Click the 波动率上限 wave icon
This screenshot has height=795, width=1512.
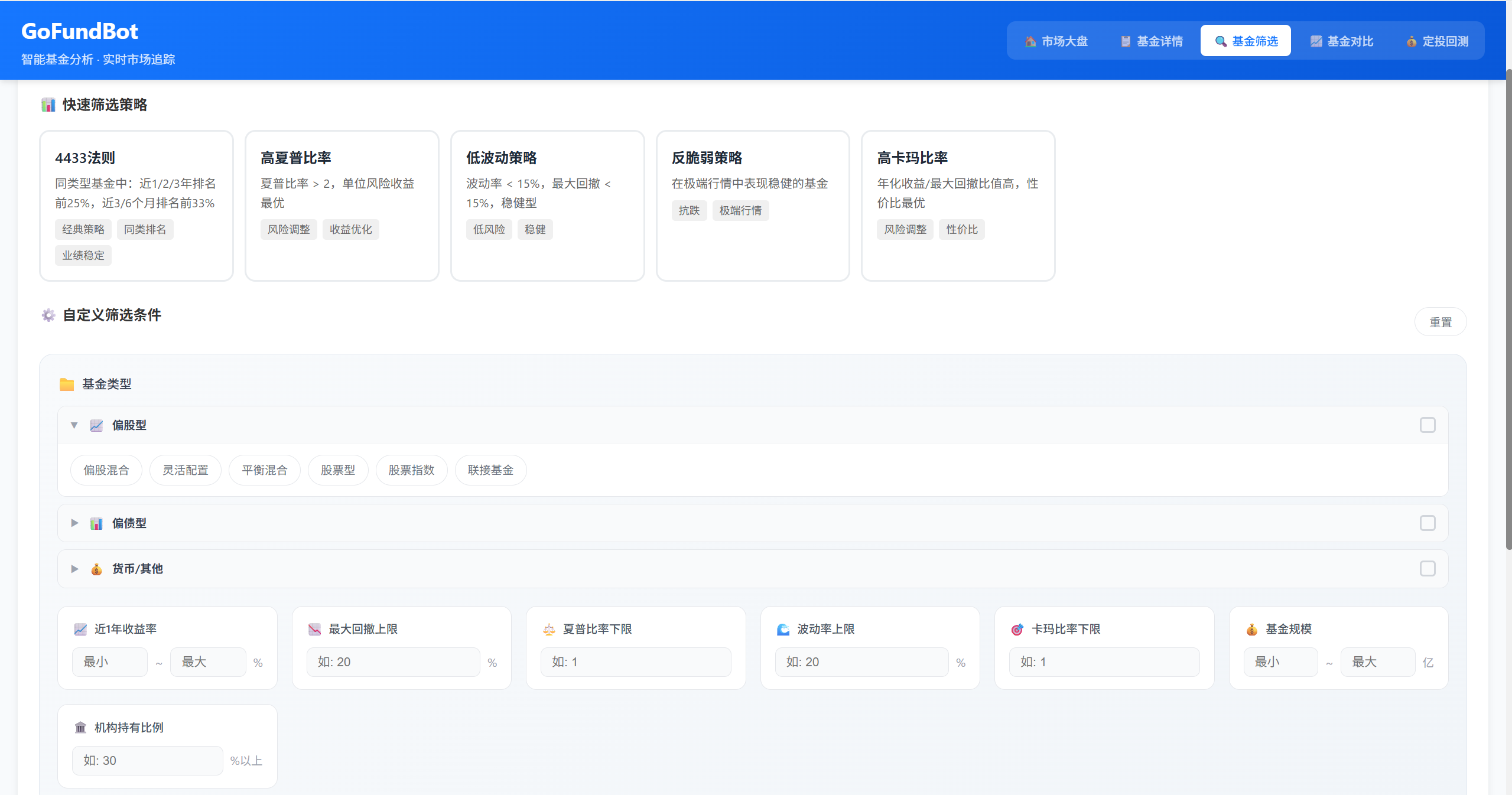click(783, 630)
